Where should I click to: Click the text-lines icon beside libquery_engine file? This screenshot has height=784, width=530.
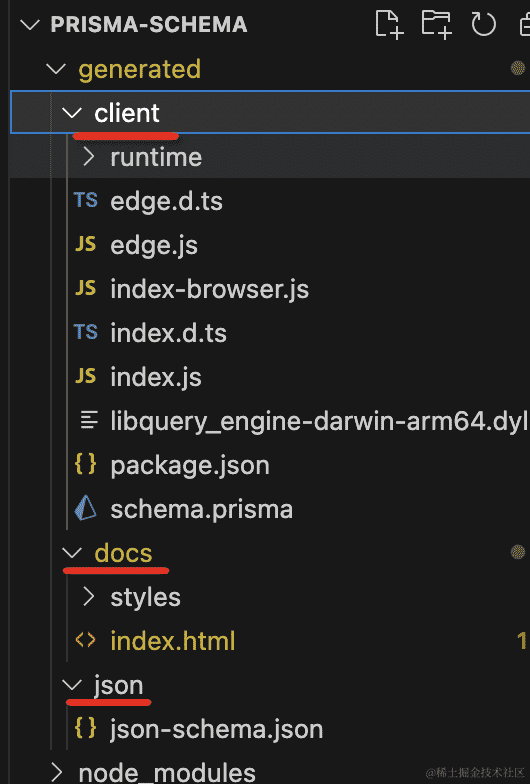point(88,420)
